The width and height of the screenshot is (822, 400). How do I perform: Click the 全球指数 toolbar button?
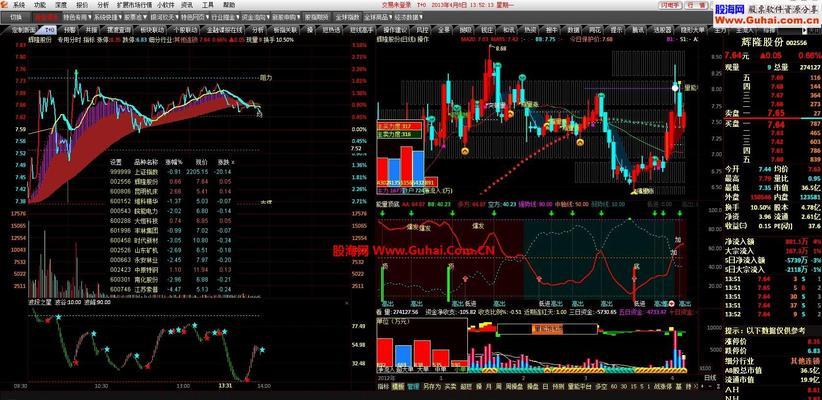(348, 17)
